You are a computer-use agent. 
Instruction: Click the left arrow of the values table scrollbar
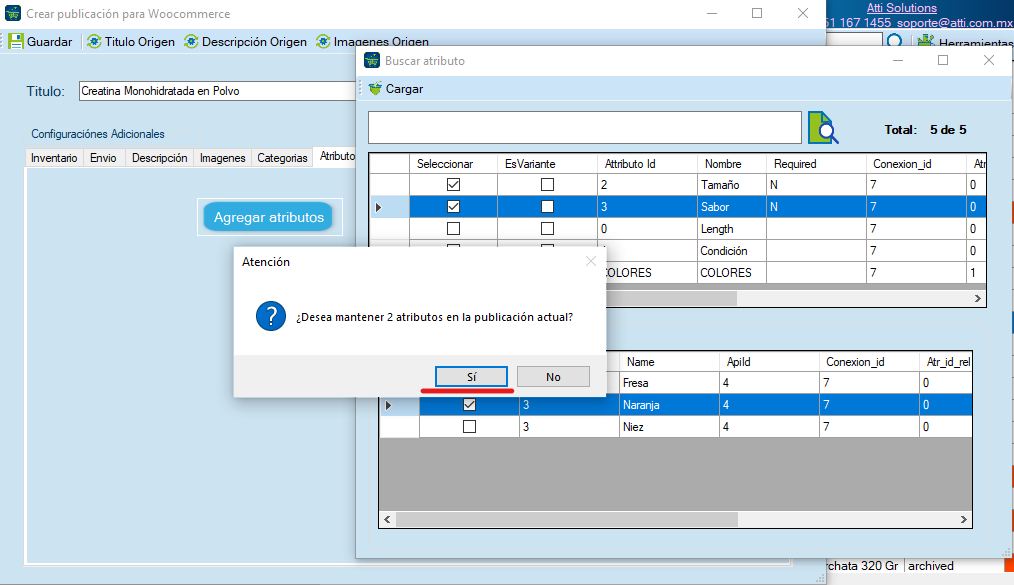(387, 520)
